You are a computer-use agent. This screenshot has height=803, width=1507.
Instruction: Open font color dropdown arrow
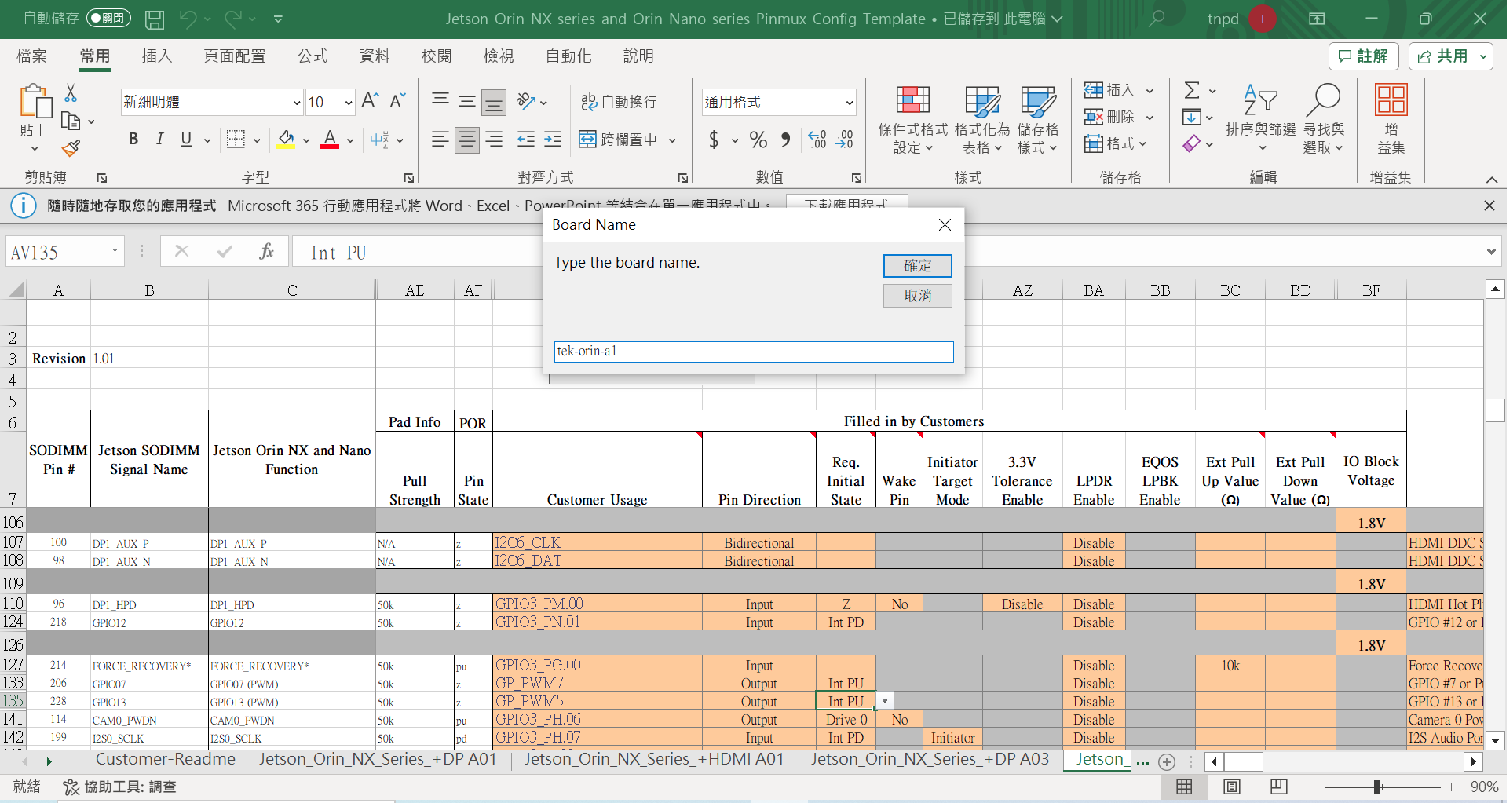coord(350,140)
